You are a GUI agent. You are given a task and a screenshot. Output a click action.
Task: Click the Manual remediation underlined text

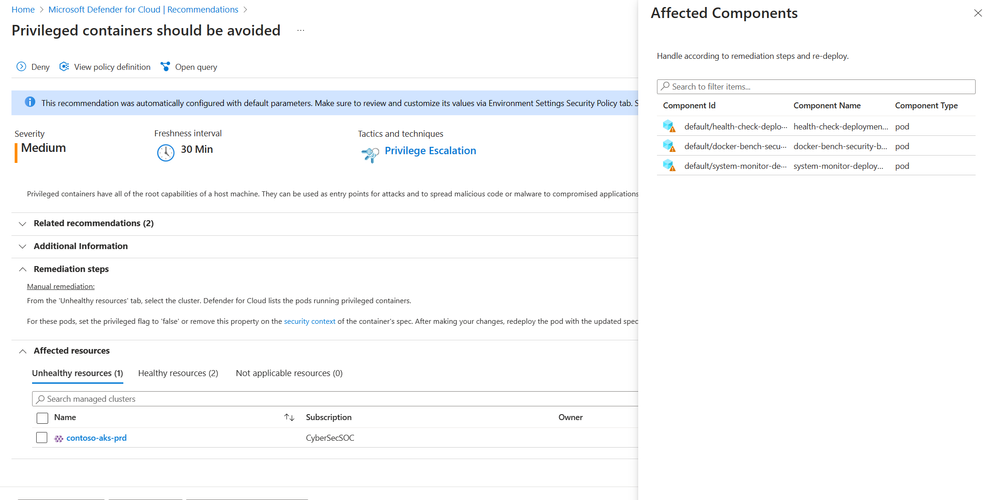61,287
